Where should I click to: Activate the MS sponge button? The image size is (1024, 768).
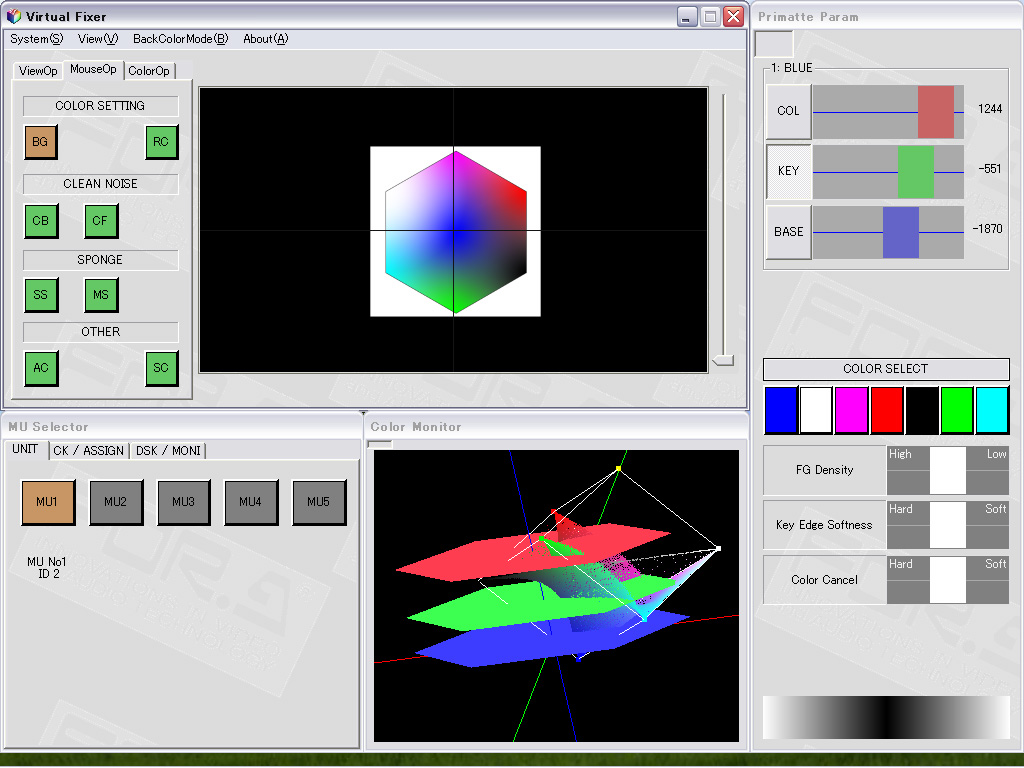click(100, 295)
